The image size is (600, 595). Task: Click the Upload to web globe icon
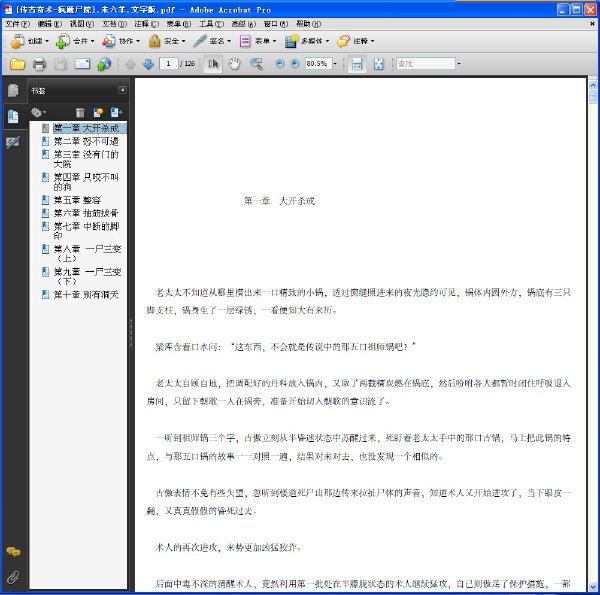click(104, 64)
